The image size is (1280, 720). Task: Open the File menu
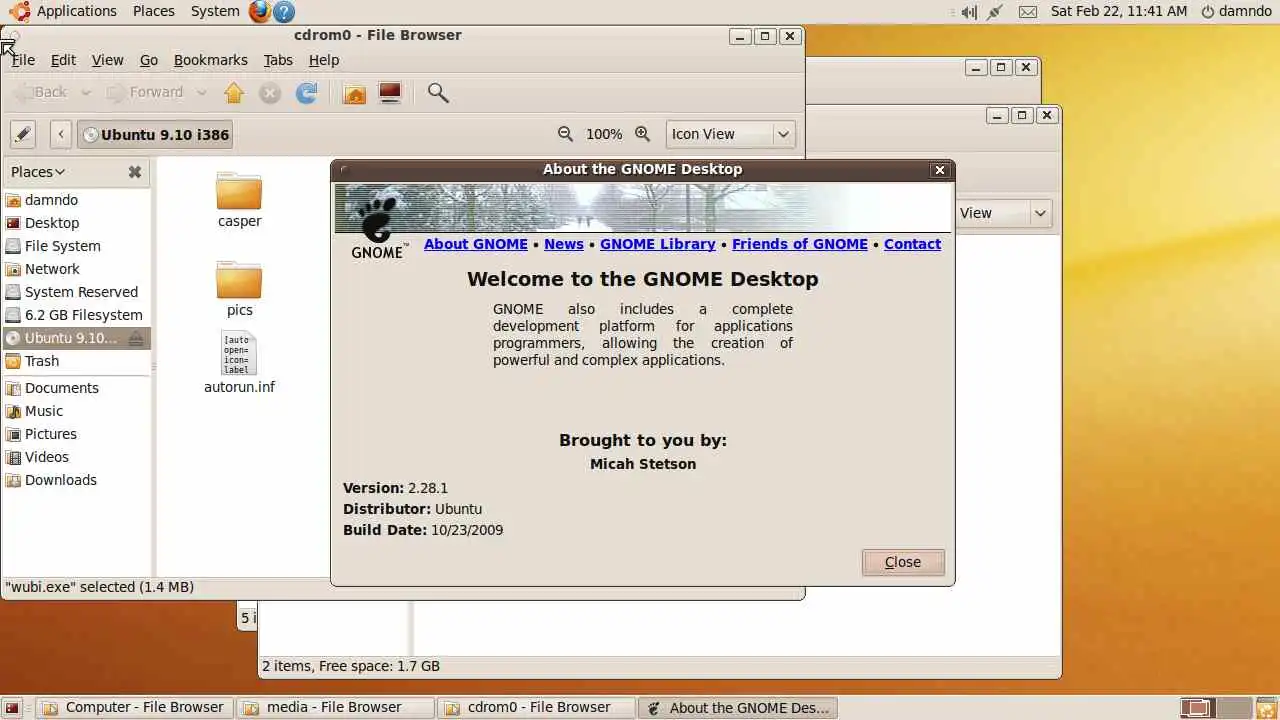pos(23,60)
